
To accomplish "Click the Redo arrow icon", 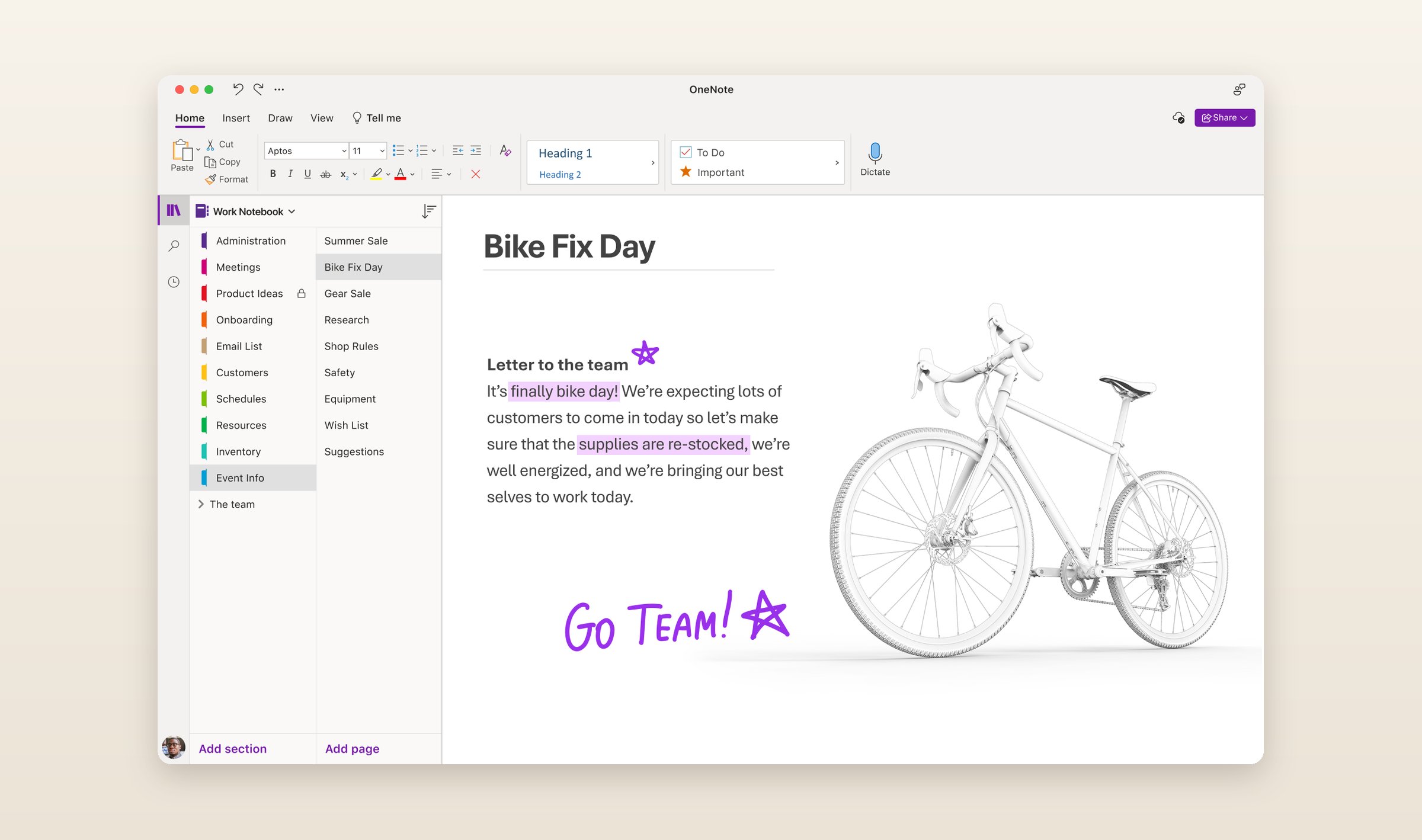I will (258, 89).
